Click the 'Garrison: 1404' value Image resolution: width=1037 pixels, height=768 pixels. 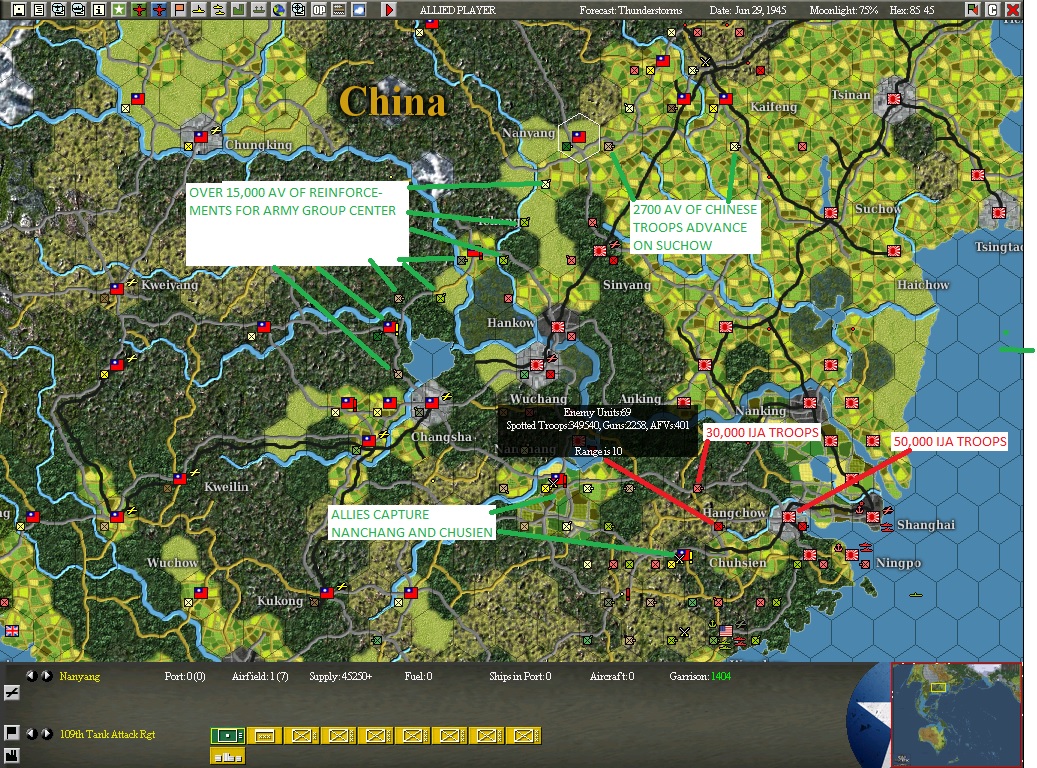tap(700, 676)
